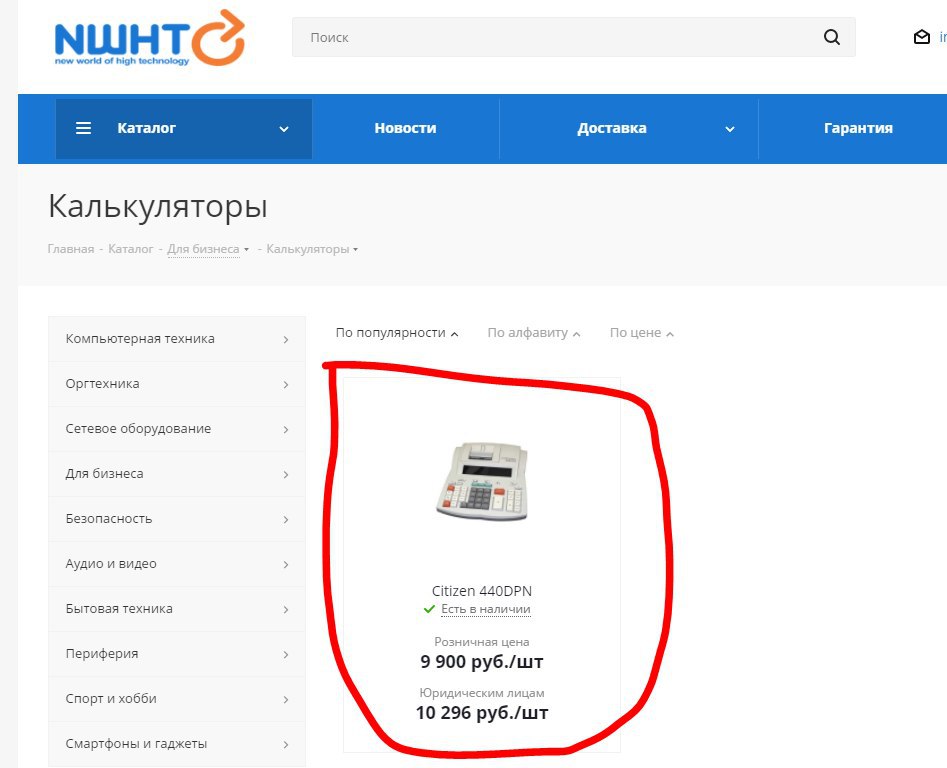Open the Каталог menu dropdown chevron
The width and height of the screenshot is (947, 768).
284,129
